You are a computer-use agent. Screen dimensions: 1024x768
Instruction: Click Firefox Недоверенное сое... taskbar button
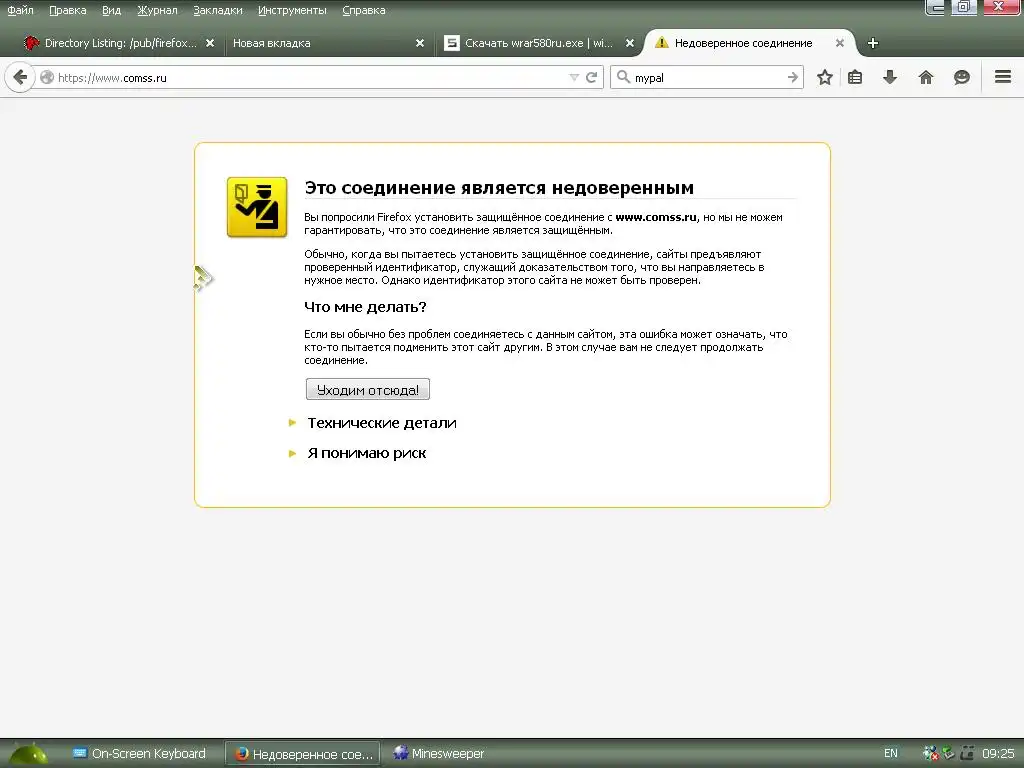tap(304, 754)
